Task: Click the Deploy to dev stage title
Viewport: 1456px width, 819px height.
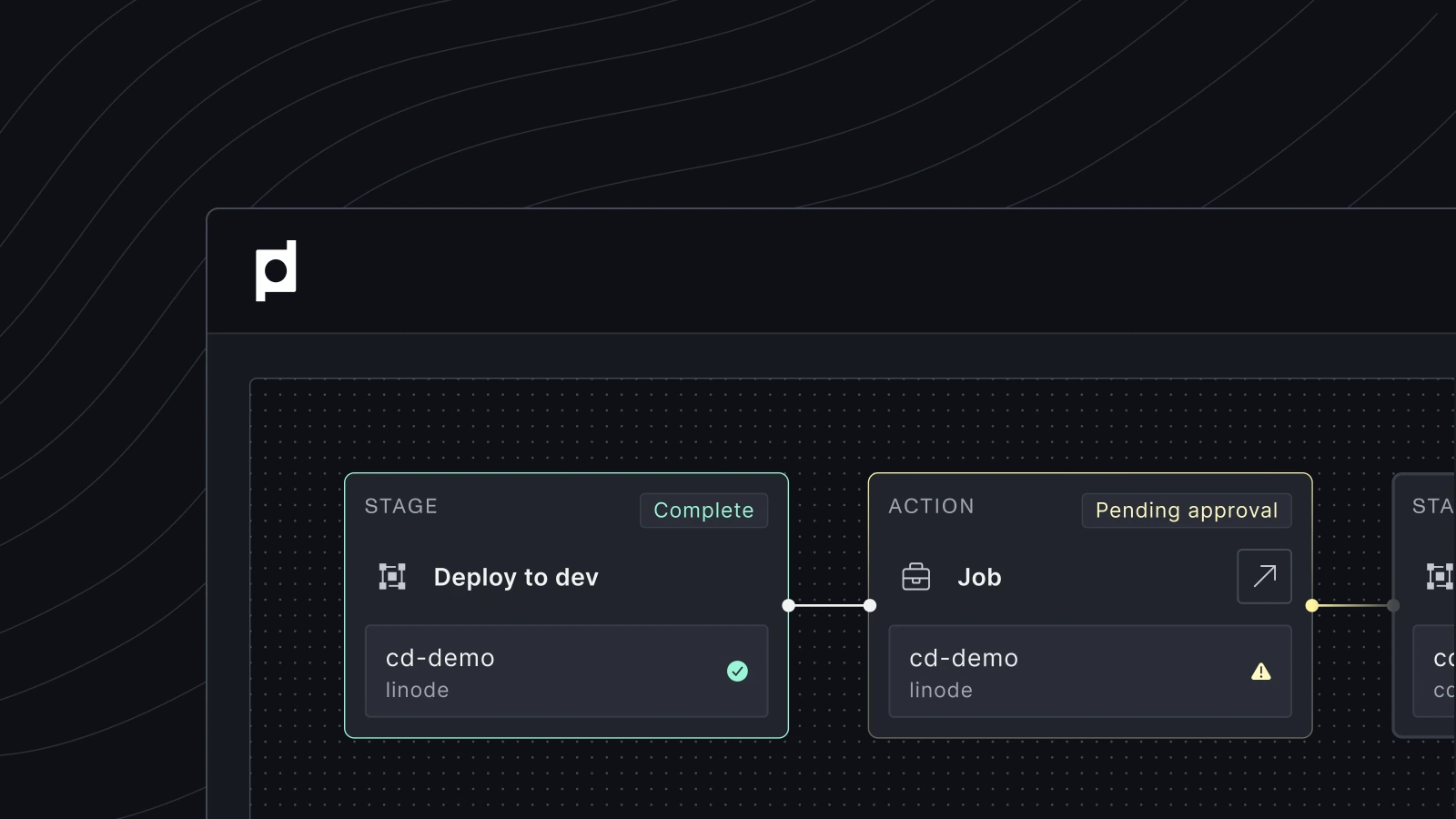Action: 516,577
